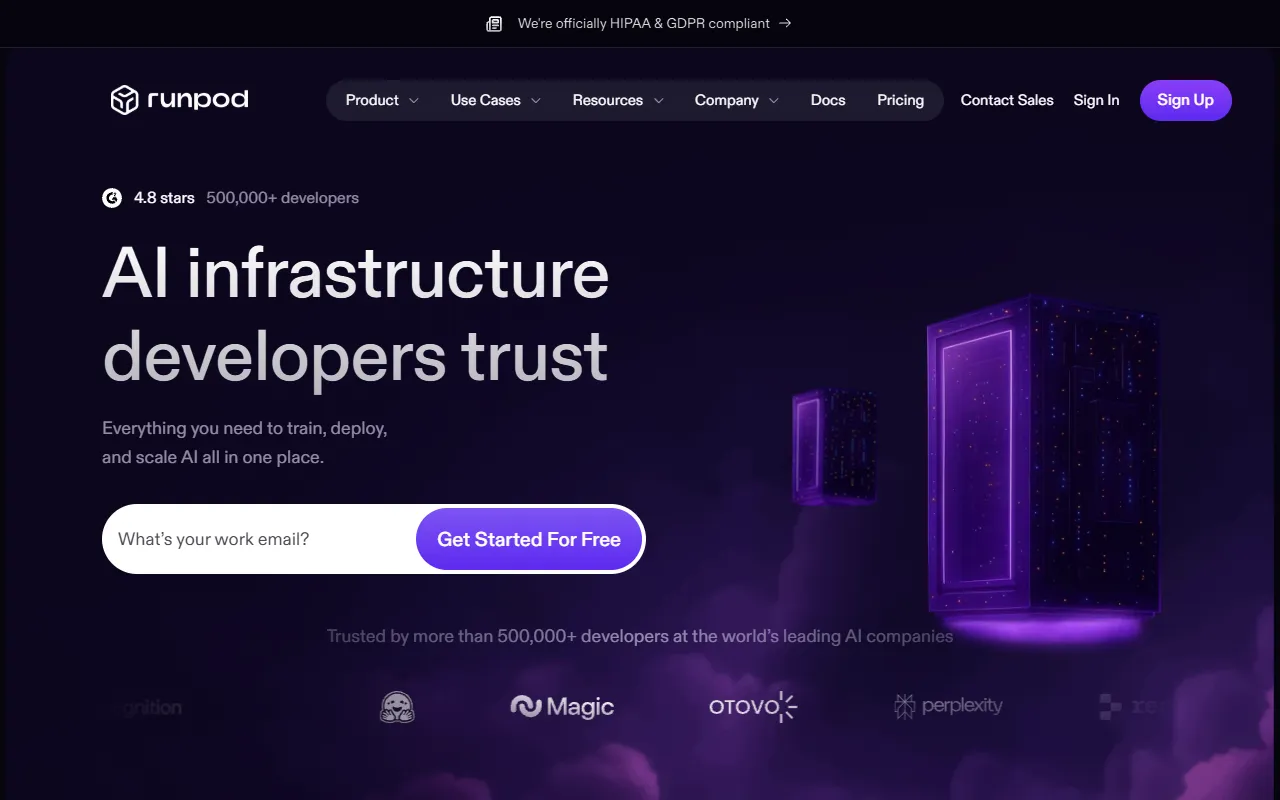Expand the Use Cases dropdown
The width and height of the screenshot is (1280, 800).
pyautogui.click(x=495, y=100)
